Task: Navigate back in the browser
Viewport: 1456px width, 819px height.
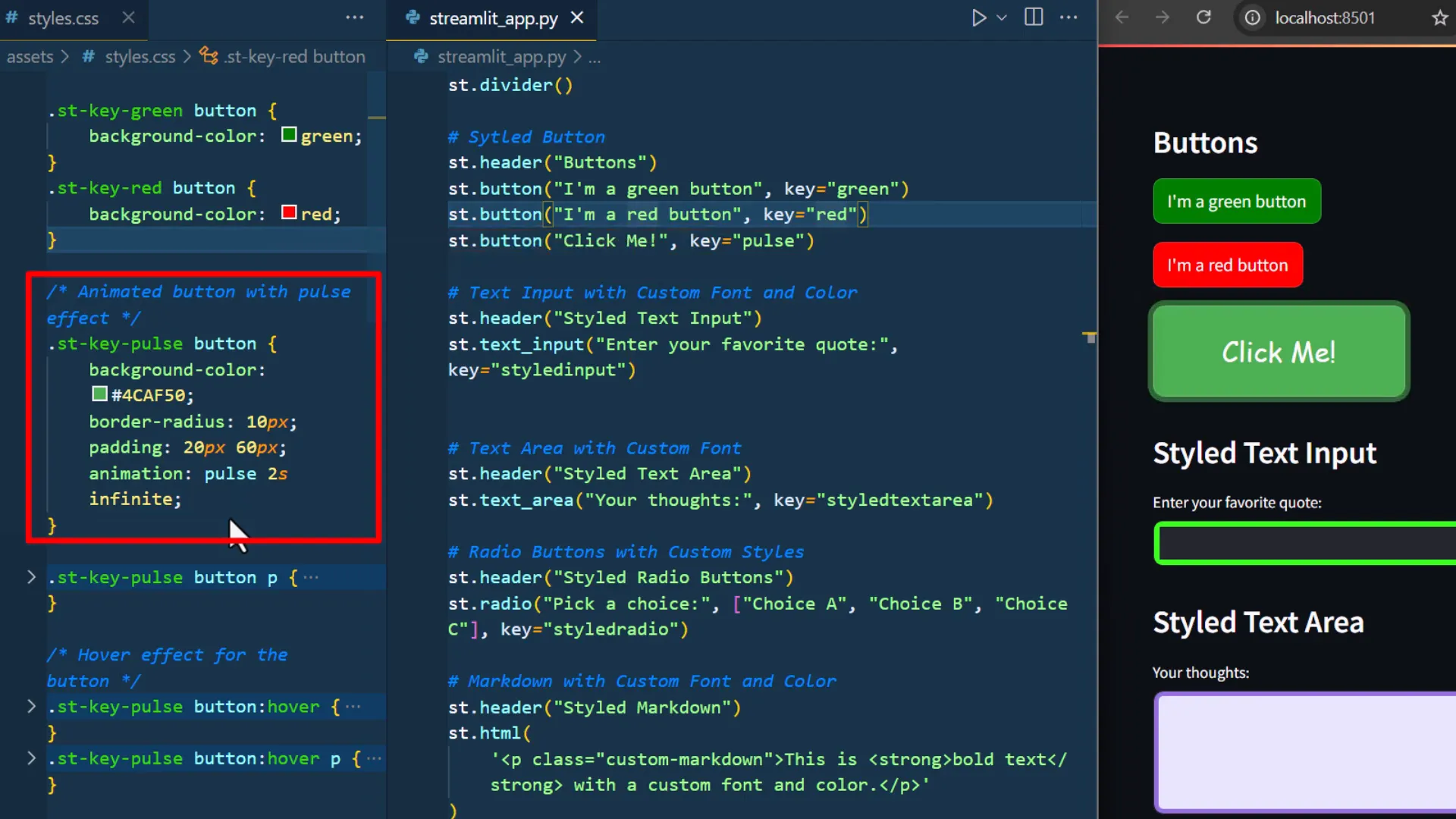Action: coord(1122,17)
